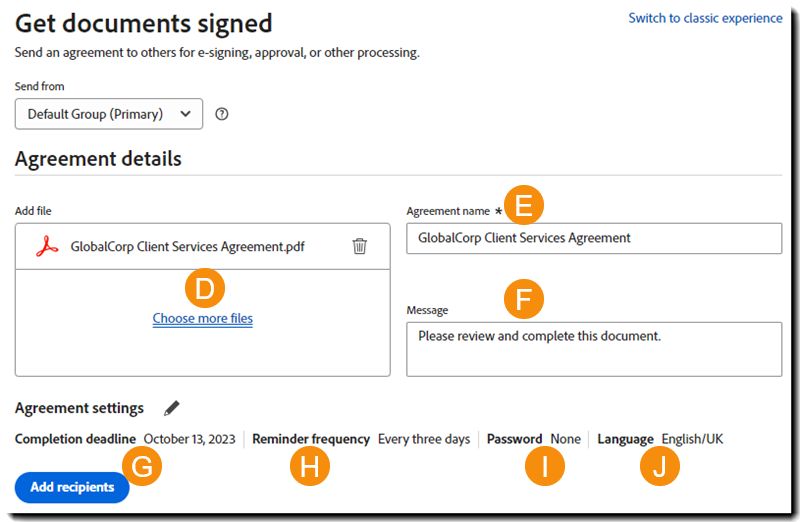800x522 pixels.
Task: Click the Add recipients button
Action: 72,487
